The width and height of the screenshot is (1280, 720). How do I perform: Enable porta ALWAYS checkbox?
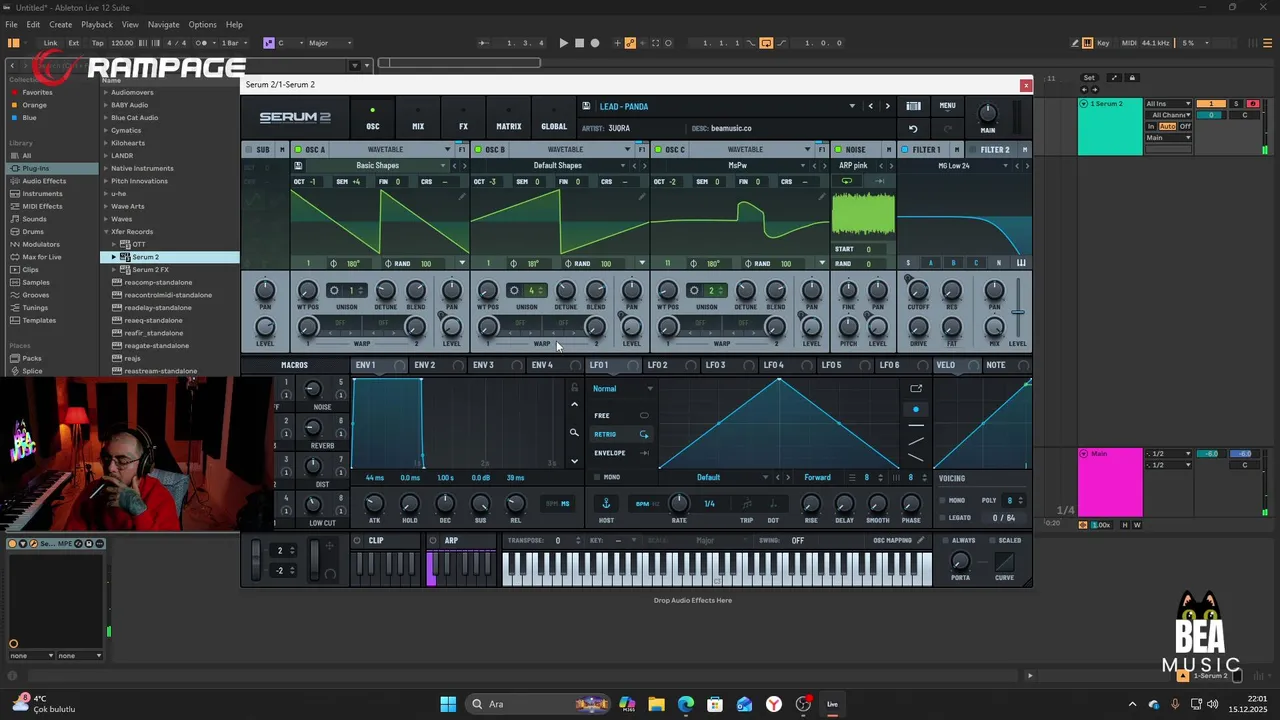pyautogui.click(x=945, y=540)
